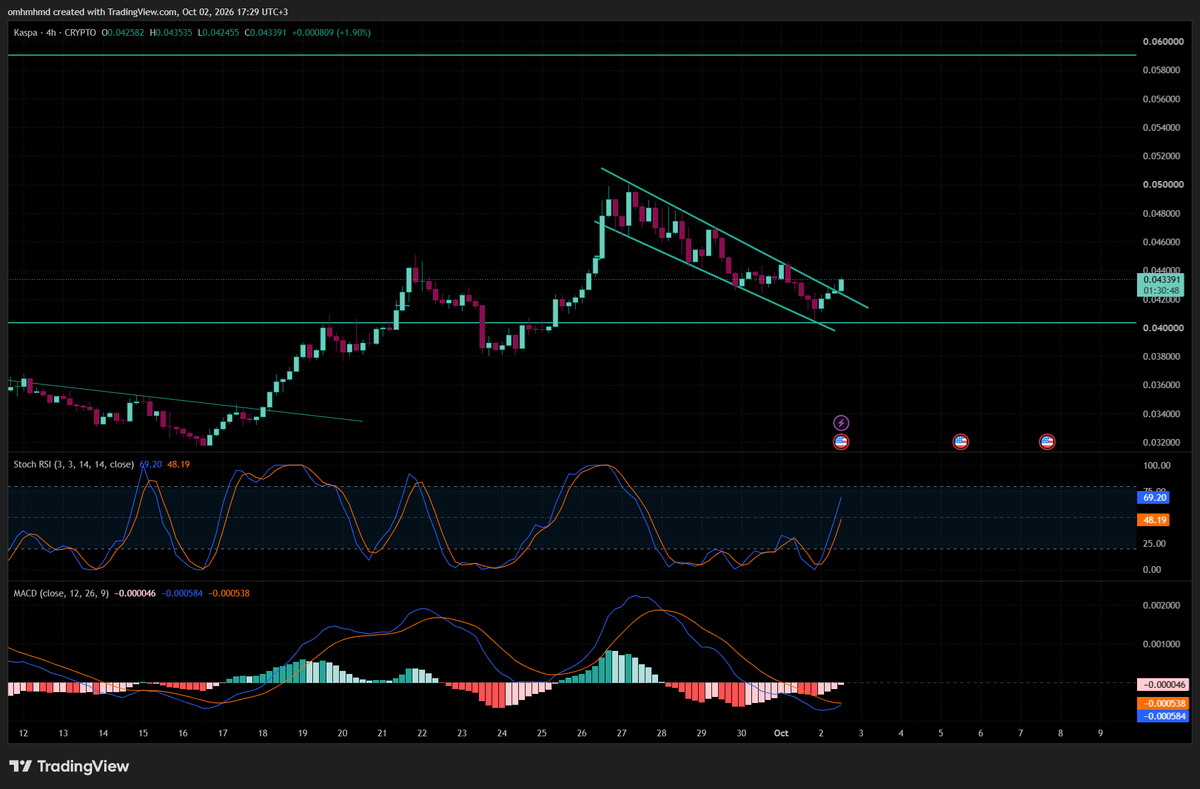Click date 18 on the time axis

pos(262,733)
